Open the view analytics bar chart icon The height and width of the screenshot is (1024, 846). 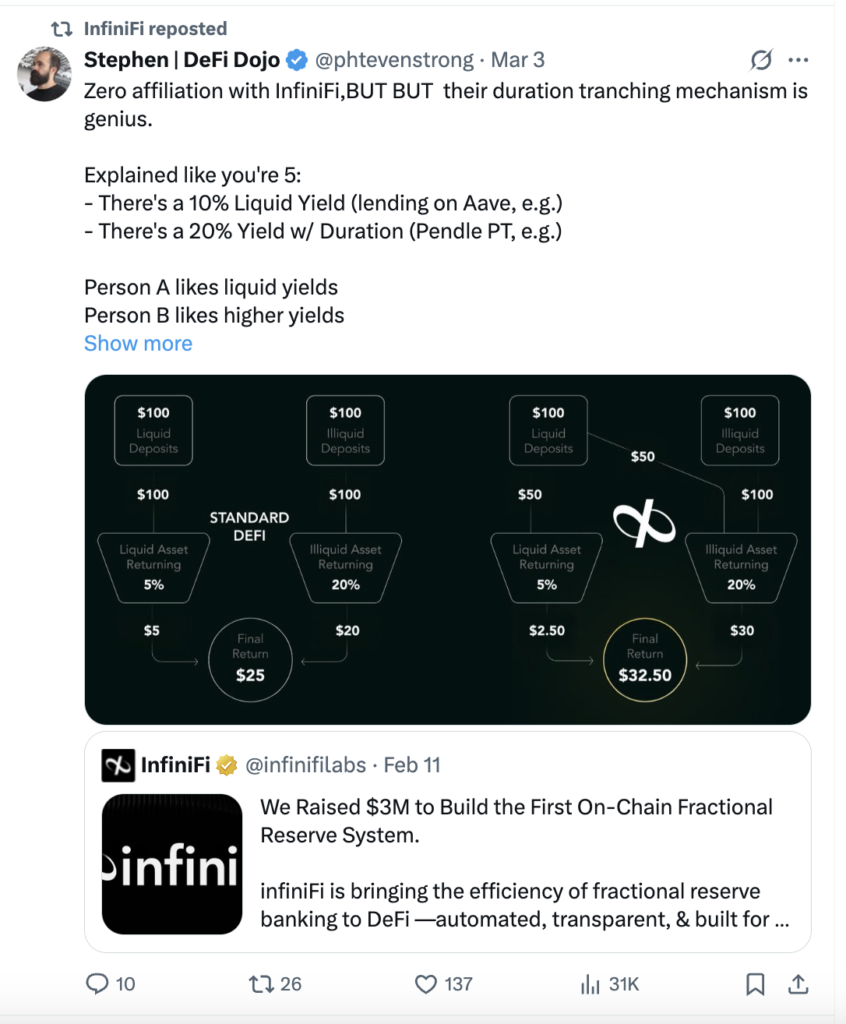pos(590,984)
